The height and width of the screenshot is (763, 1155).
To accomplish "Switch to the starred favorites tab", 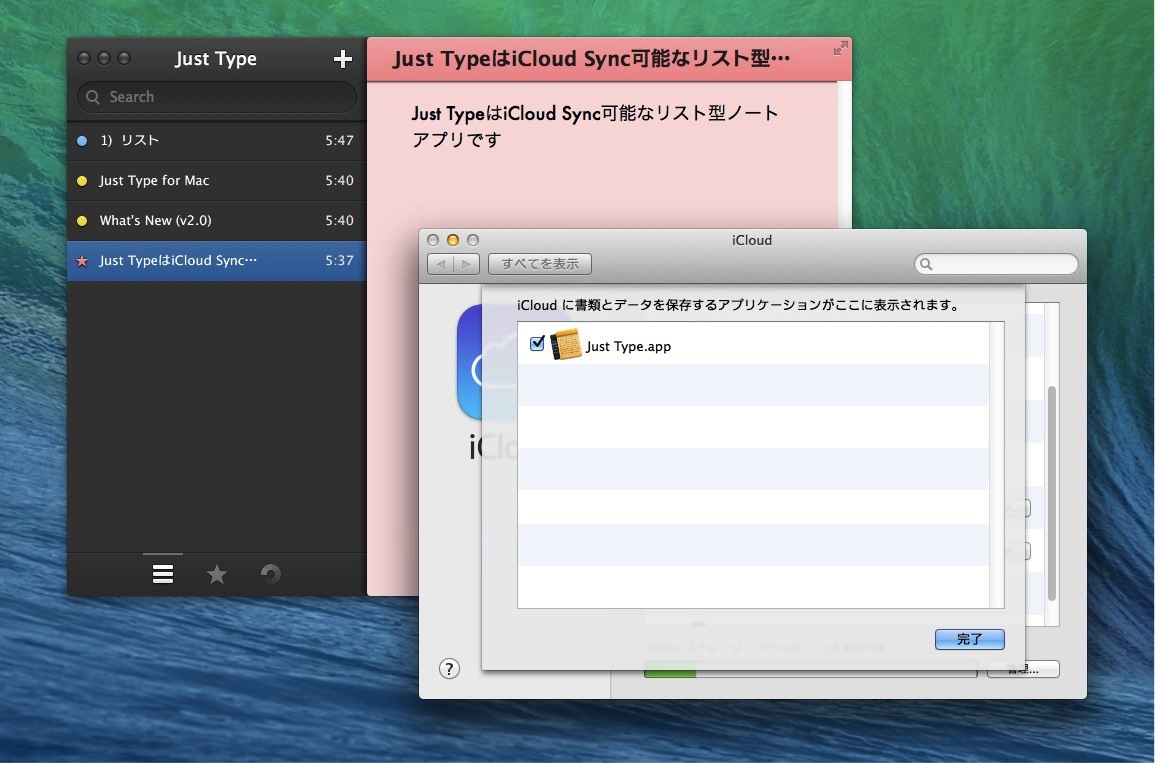I will tap(217, 574).
